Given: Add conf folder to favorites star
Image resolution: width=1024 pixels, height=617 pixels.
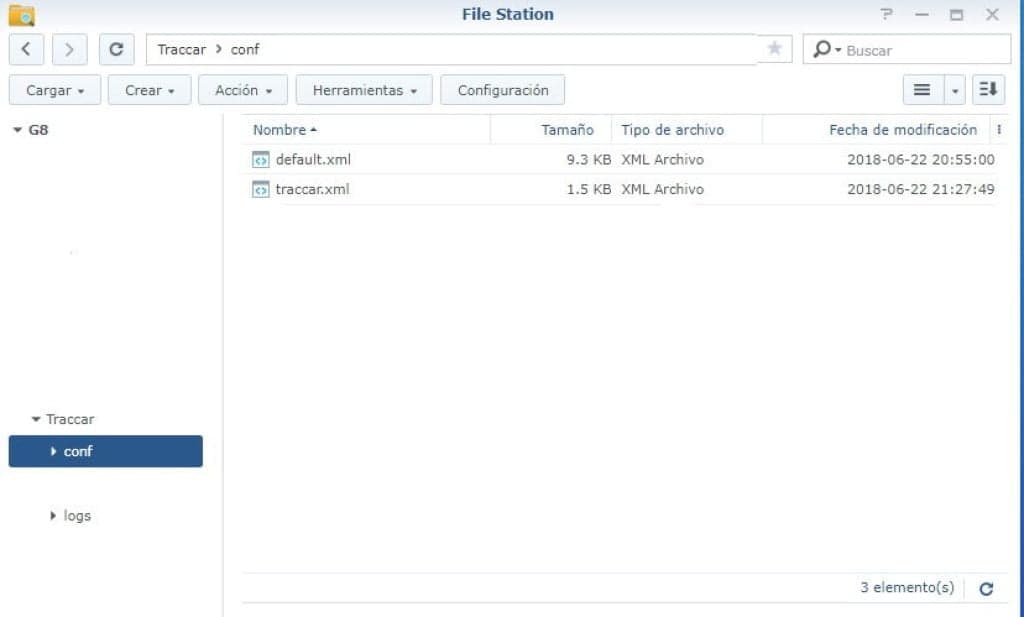Looking at the screenshot, I should [x=775, y=48].
